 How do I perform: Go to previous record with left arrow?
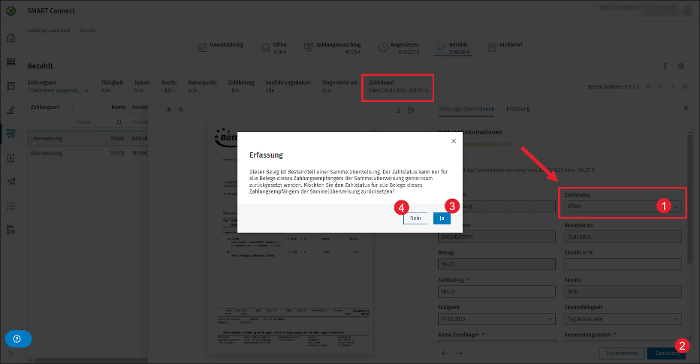tap(445, 353)
